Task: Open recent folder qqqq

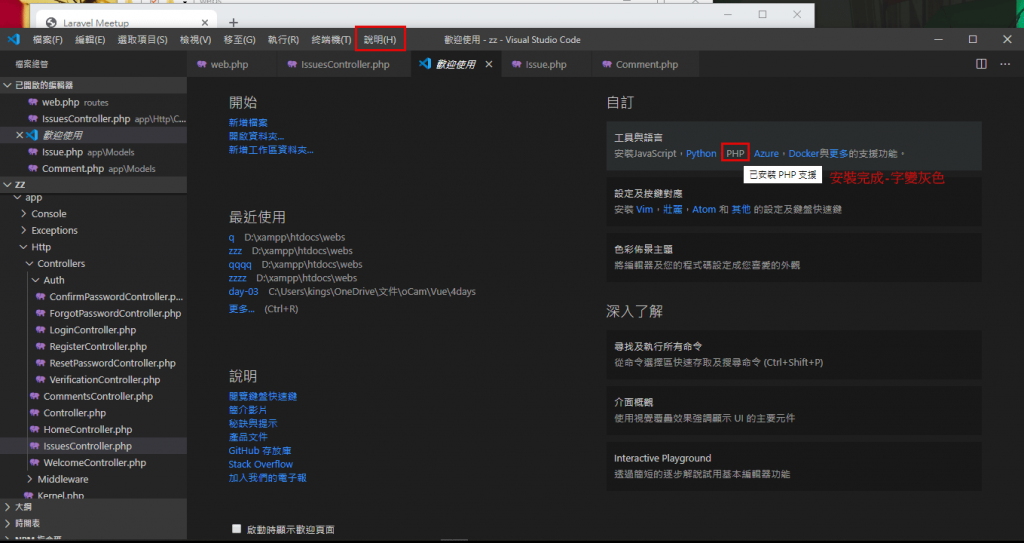Action: click(240, 265)
